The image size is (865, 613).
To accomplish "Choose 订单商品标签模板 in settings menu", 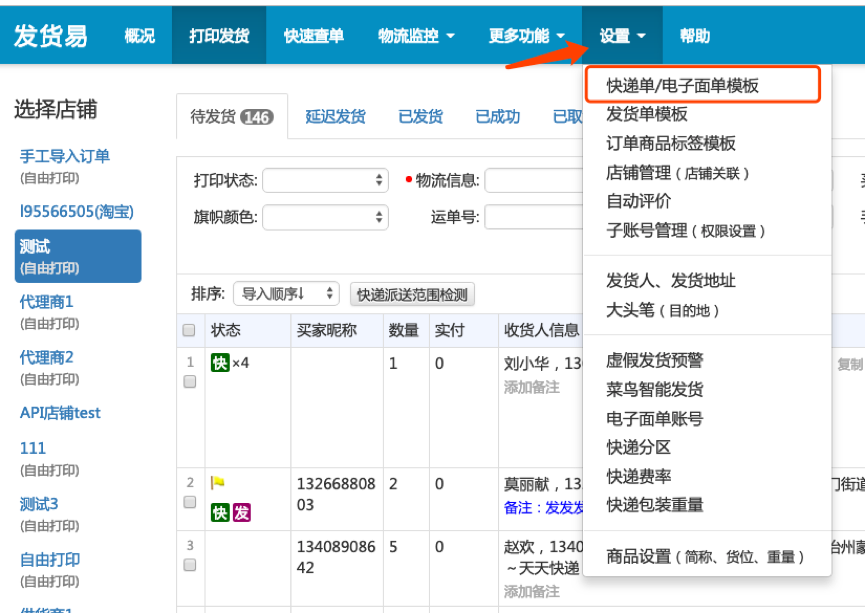I will click(671, 143).
